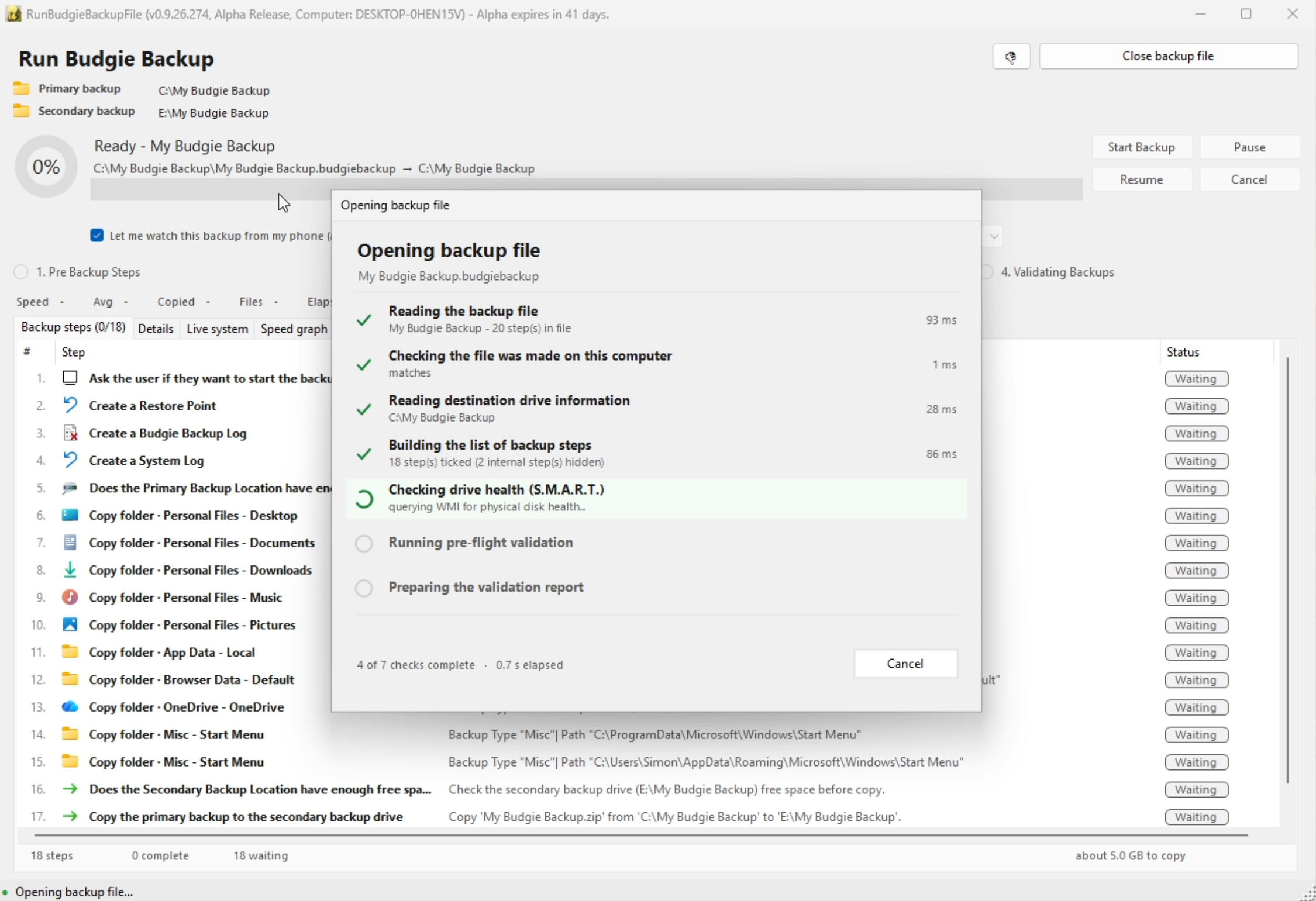Click the Waiting status of step 16
Screen dimensions: 1316x901
[1196, 789]
